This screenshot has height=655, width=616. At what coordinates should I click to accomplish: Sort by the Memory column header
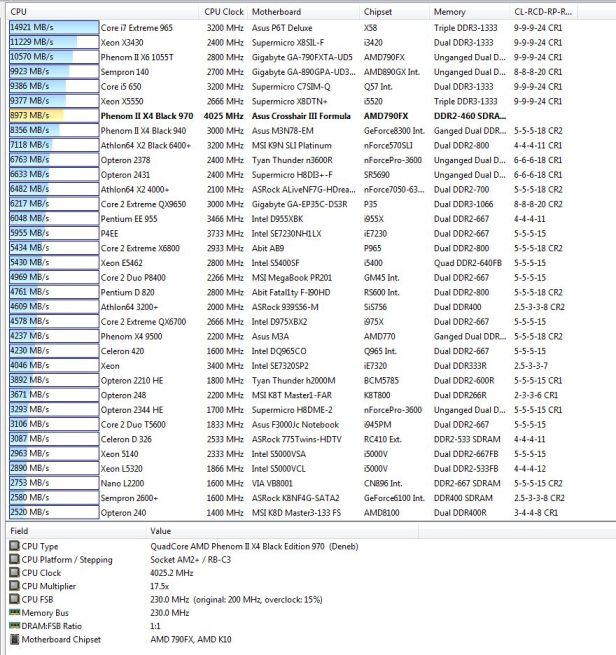469,12
